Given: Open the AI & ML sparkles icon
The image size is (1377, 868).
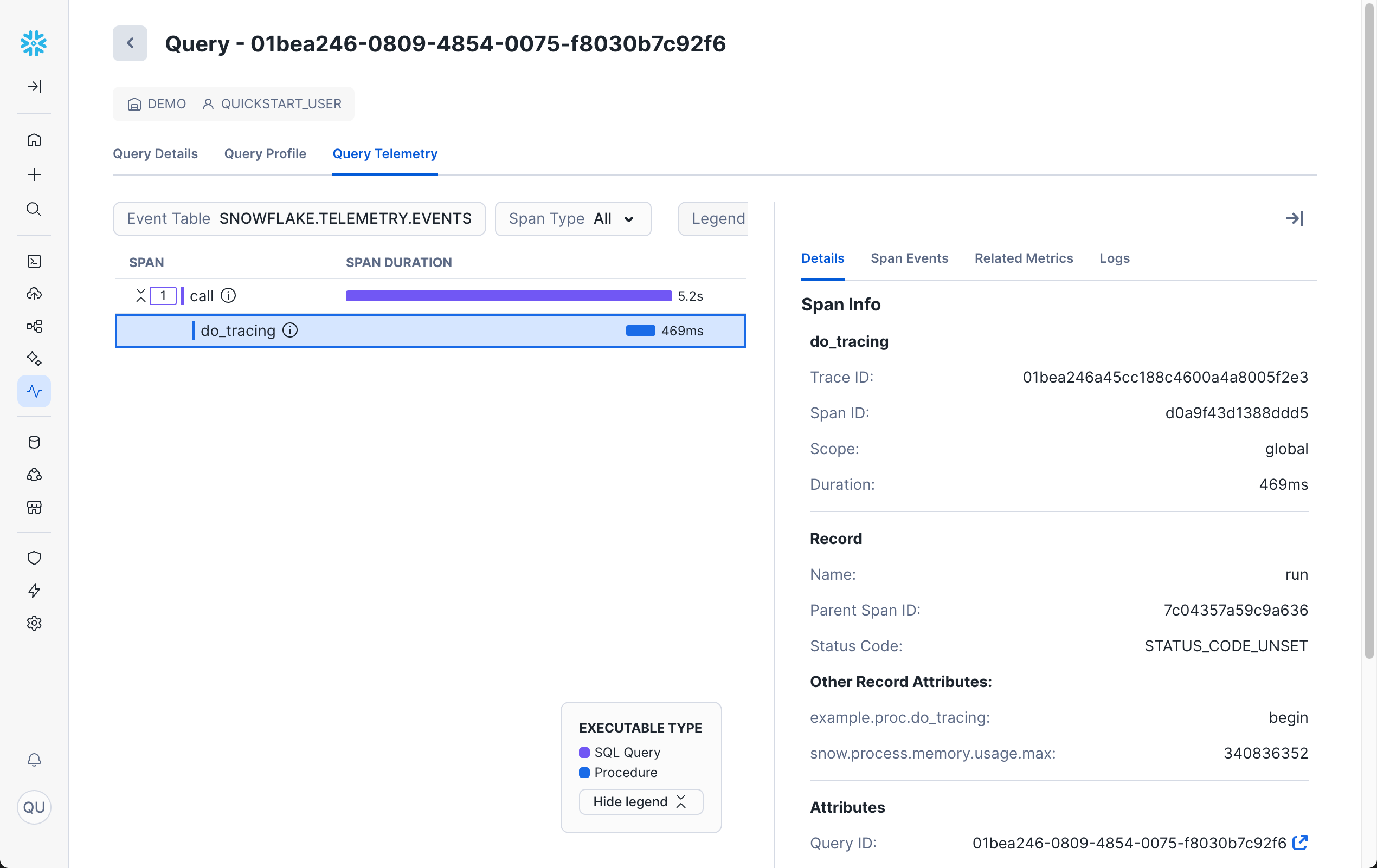Looking at the screenshot, I should (34, 358).
